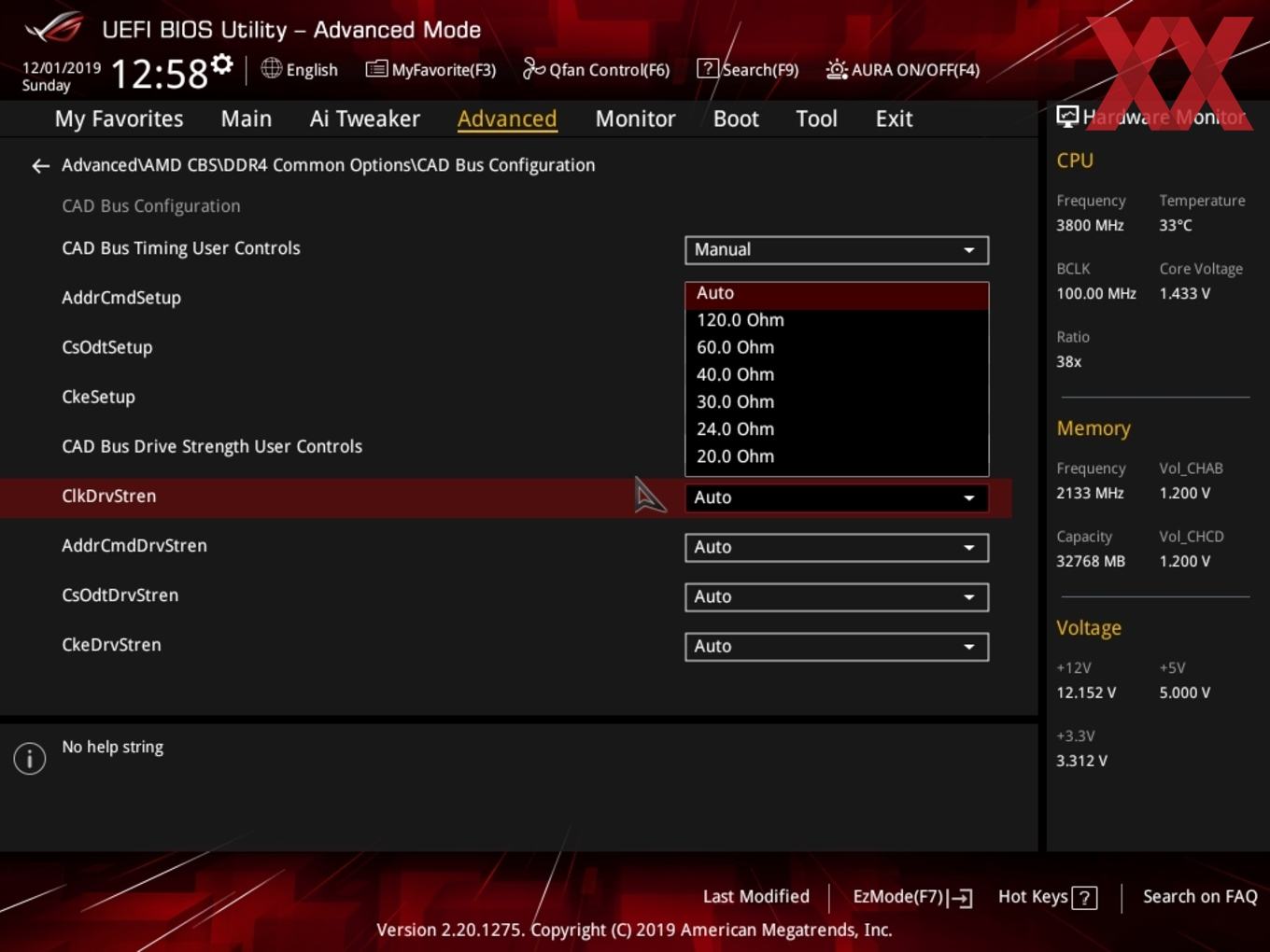Viewport: 1270px width, 952px height.
Task: Click the +12V reading 12.152 V
Action: [1086, 693]
